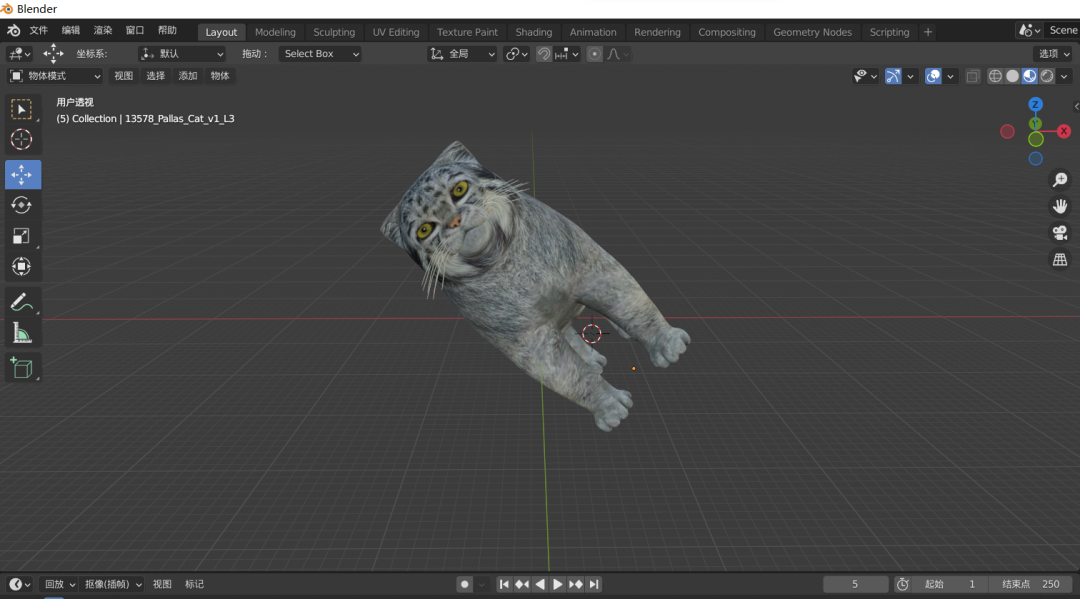Image resolution: width=1080 pixels, height=599 pixels.
Task: Toggle auto keying record button
Action: click(x=464, y=585)
